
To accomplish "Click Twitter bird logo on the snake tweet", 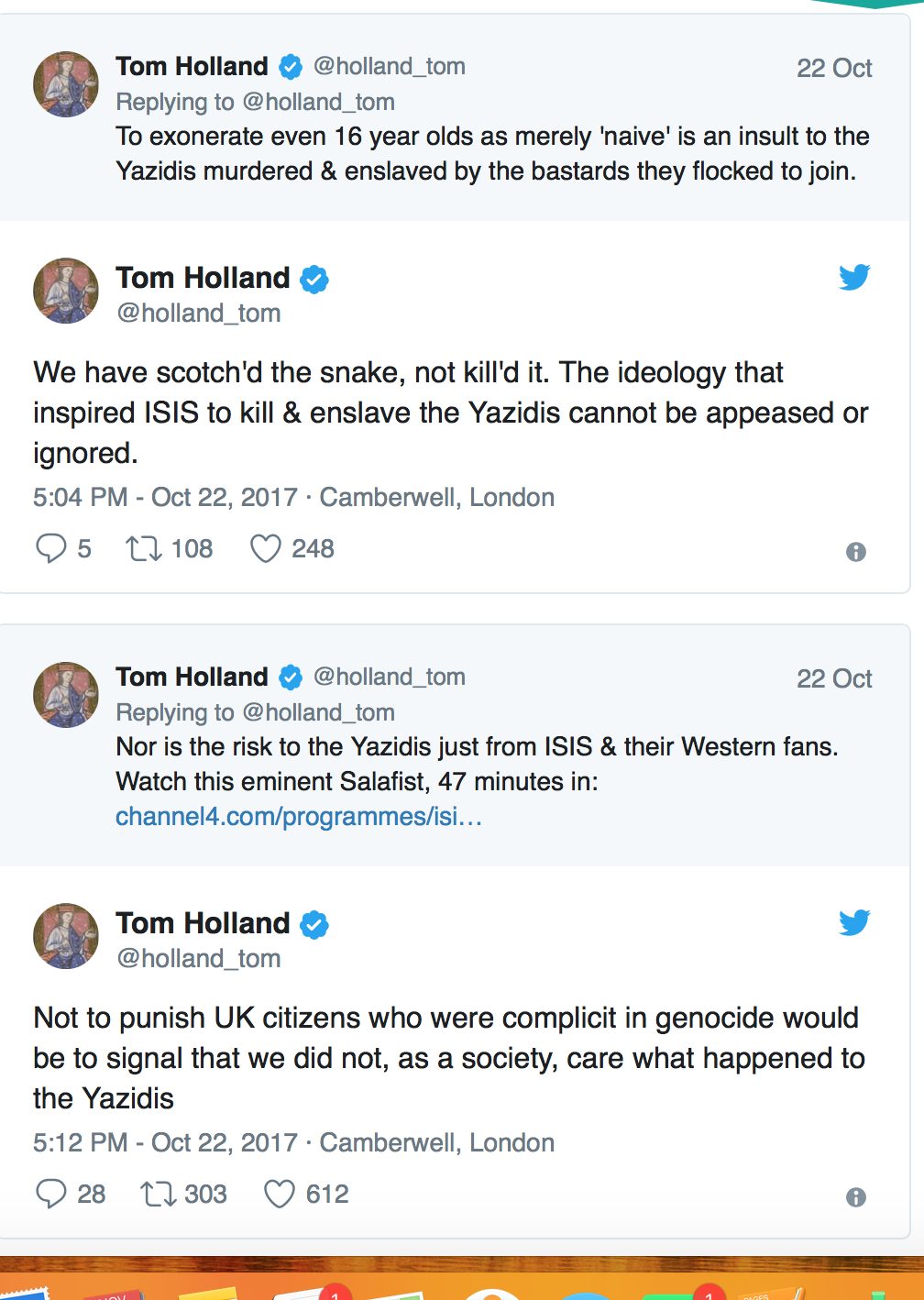I will (854, 277).
